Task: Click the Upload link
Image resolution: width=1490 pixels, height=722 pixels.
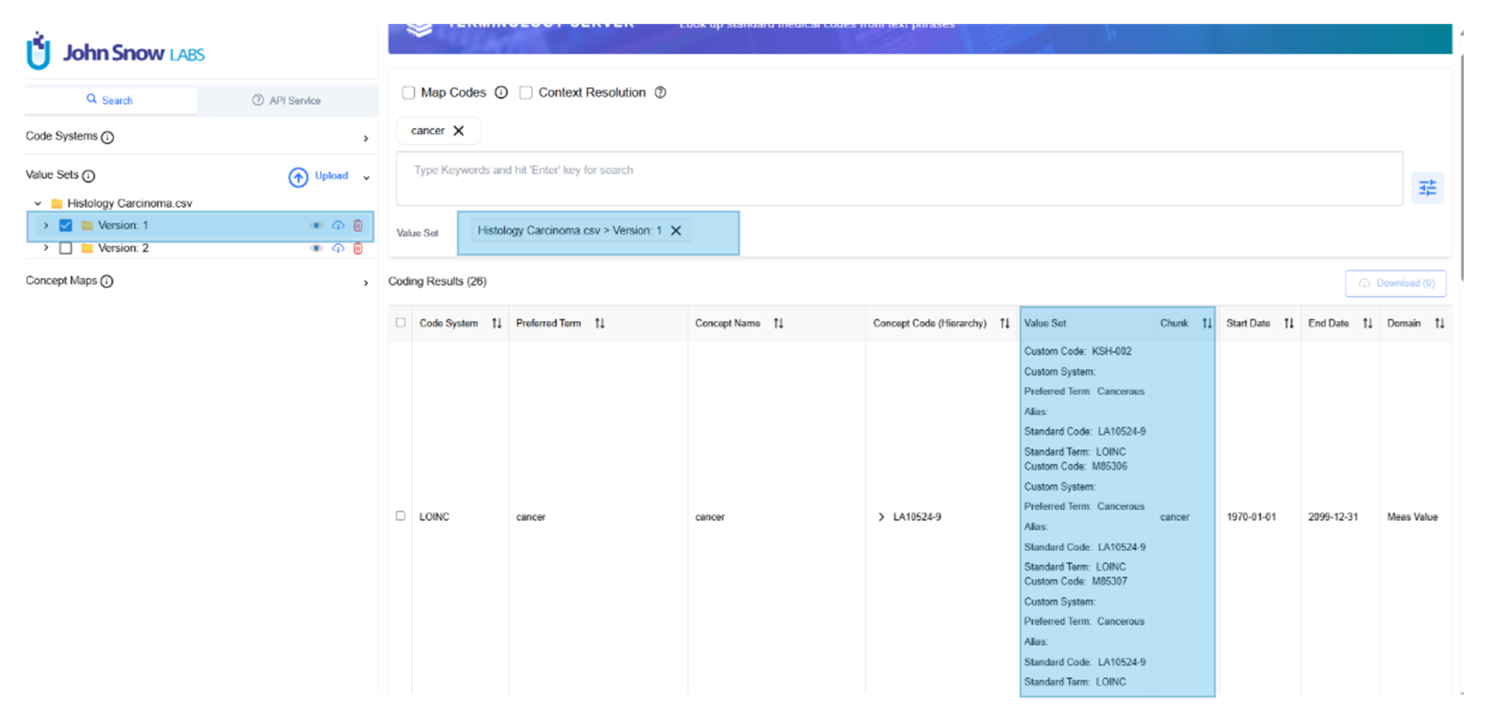Action: point(332,176)
